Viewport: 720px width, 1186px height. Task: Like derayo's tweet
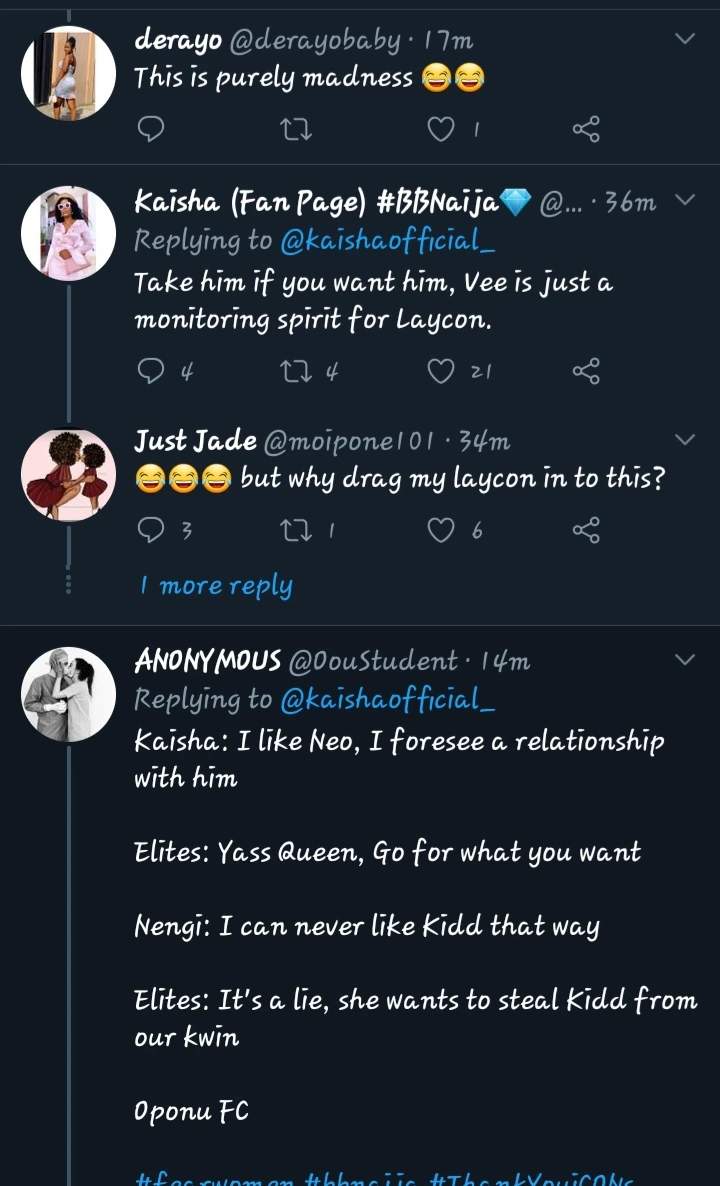[x=441, y=128]
